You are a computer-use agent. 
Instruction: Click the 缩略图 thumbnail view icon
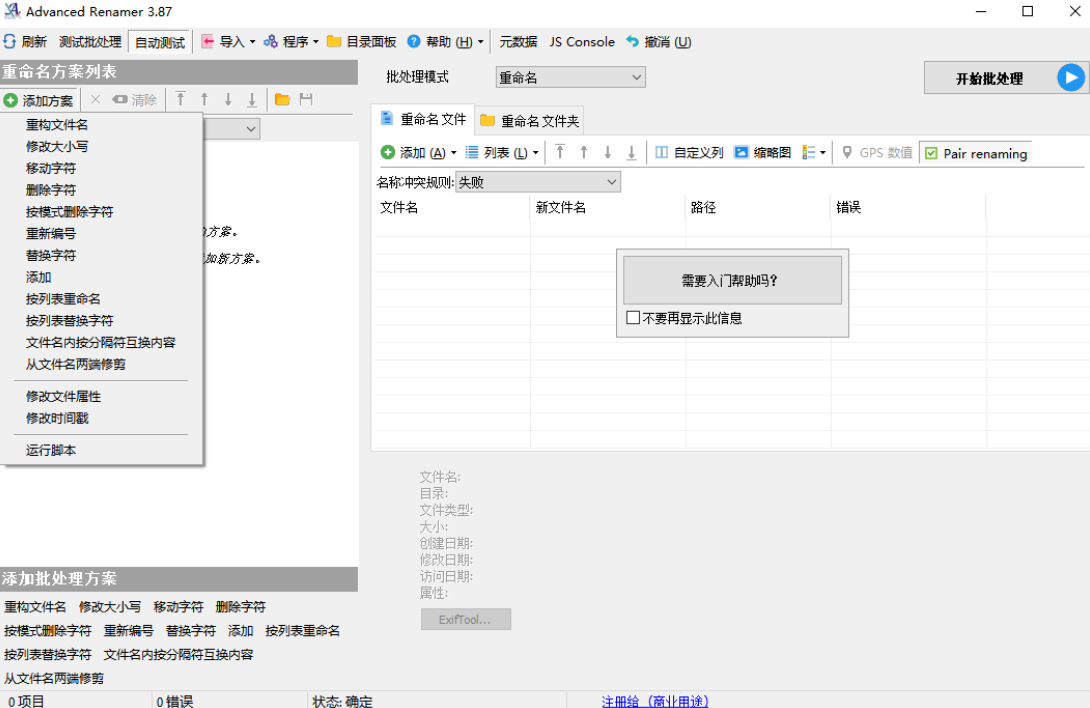[741, 153]
